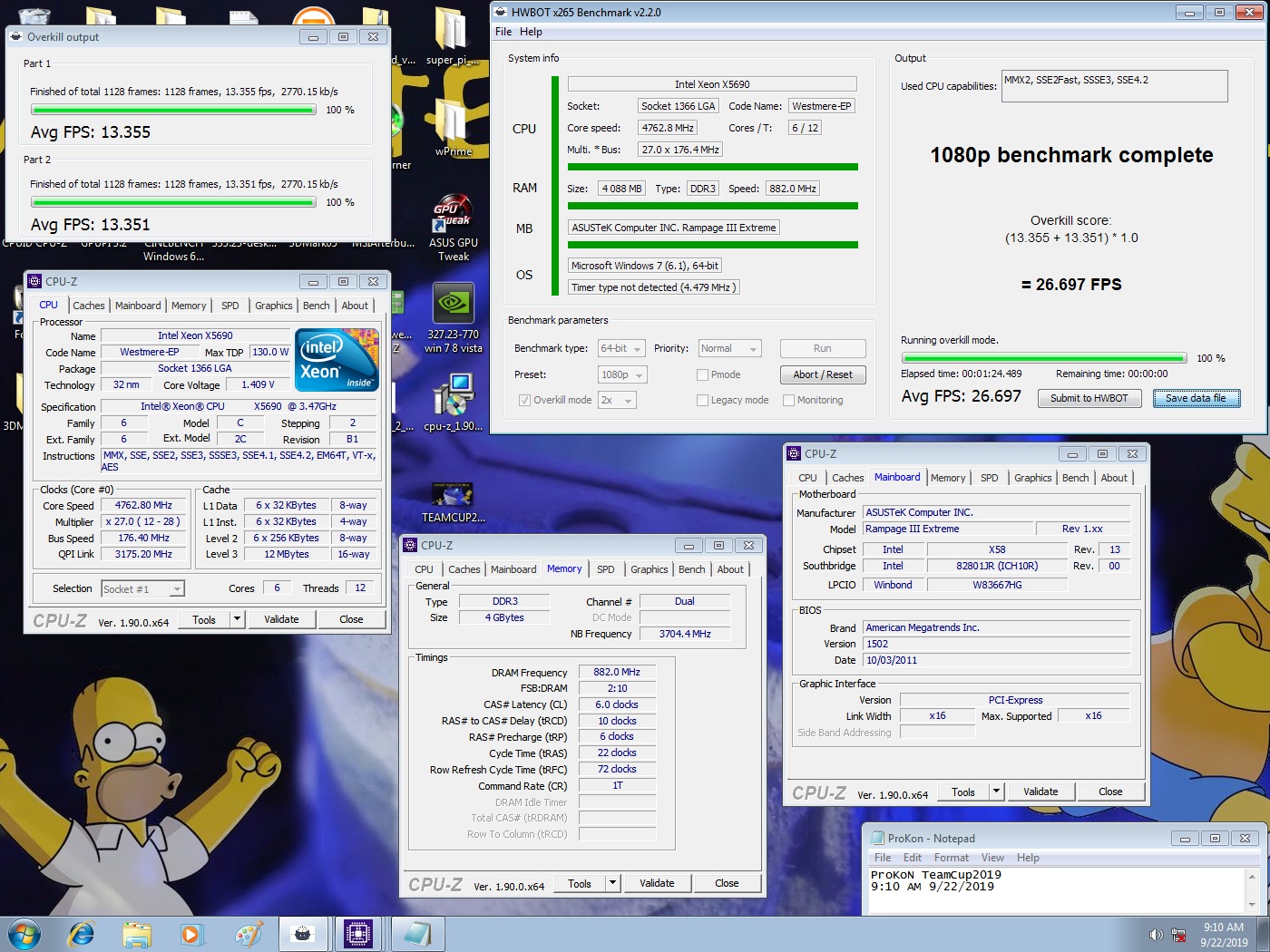Screen dimensions: 1270x952
Task: Switch to CPU-Z taskbar button
Action: pos(358,934)
